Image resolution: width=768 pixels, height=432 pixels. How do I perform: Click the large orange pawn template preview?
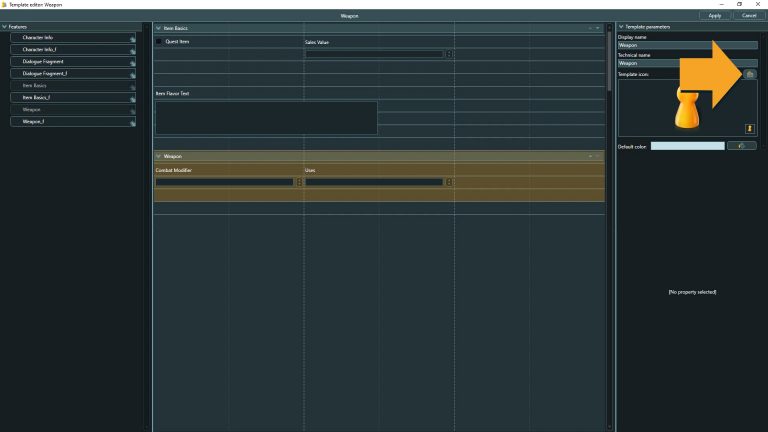pyautogui.click(x=687, y=108)
